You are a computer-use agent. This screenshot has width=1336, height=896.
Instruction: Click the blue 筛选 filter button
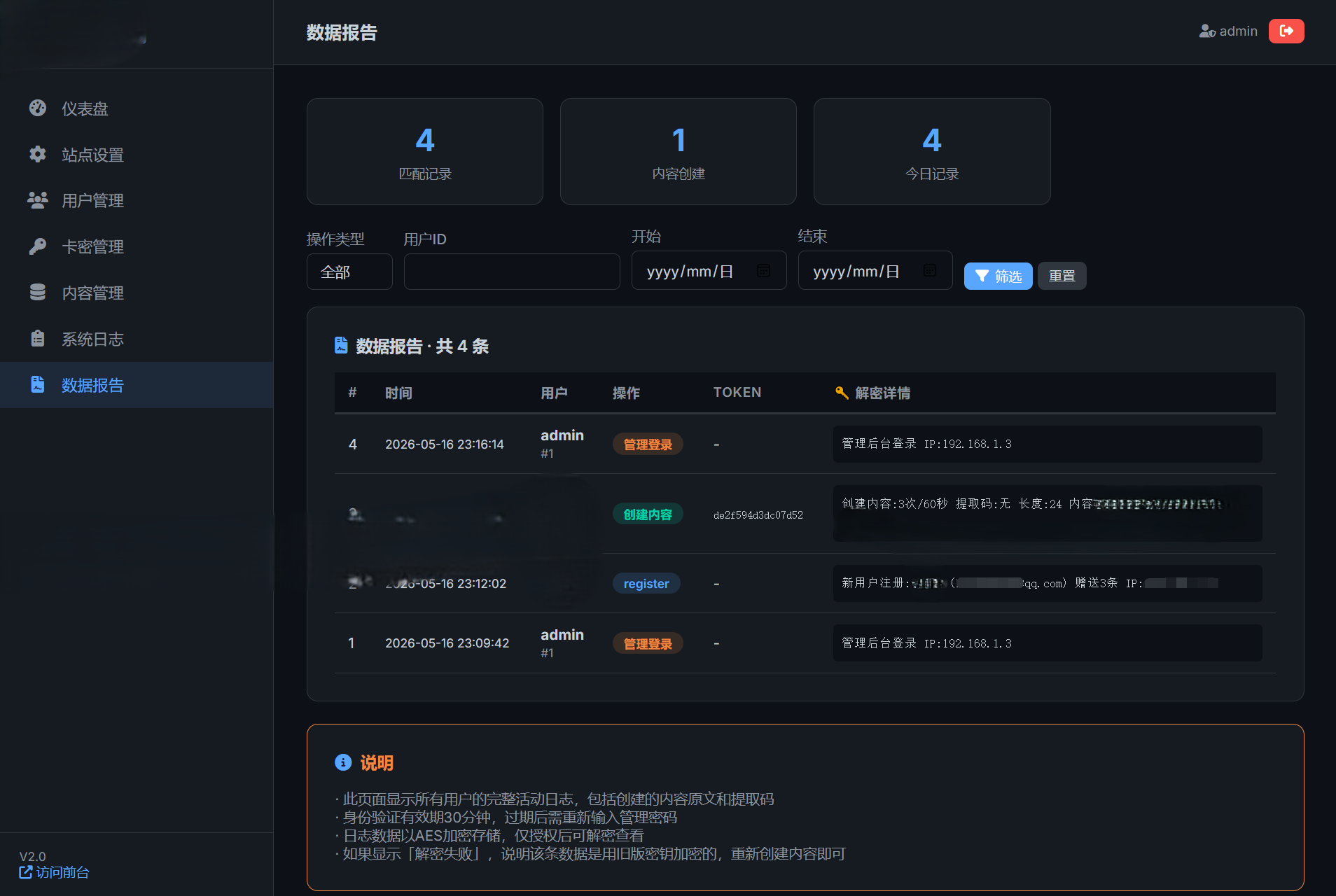pyautogui.click(x=998, y=276)
